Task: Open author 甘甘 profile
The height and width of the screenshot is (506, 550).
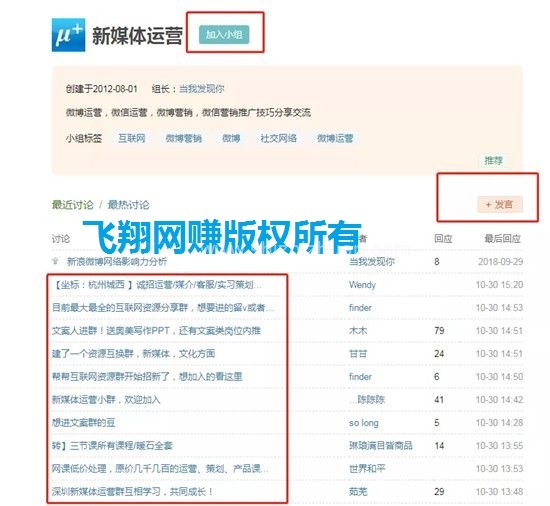Action: click(x=358, y=353)
